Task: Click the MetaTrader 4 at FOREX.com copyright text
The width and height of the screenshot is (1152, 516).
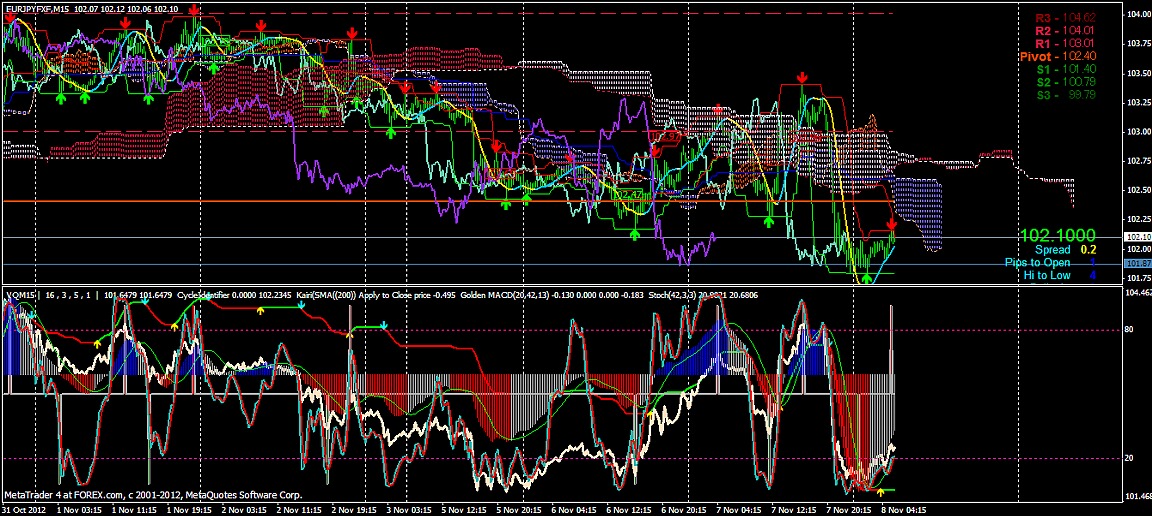Action: point(153,495)
